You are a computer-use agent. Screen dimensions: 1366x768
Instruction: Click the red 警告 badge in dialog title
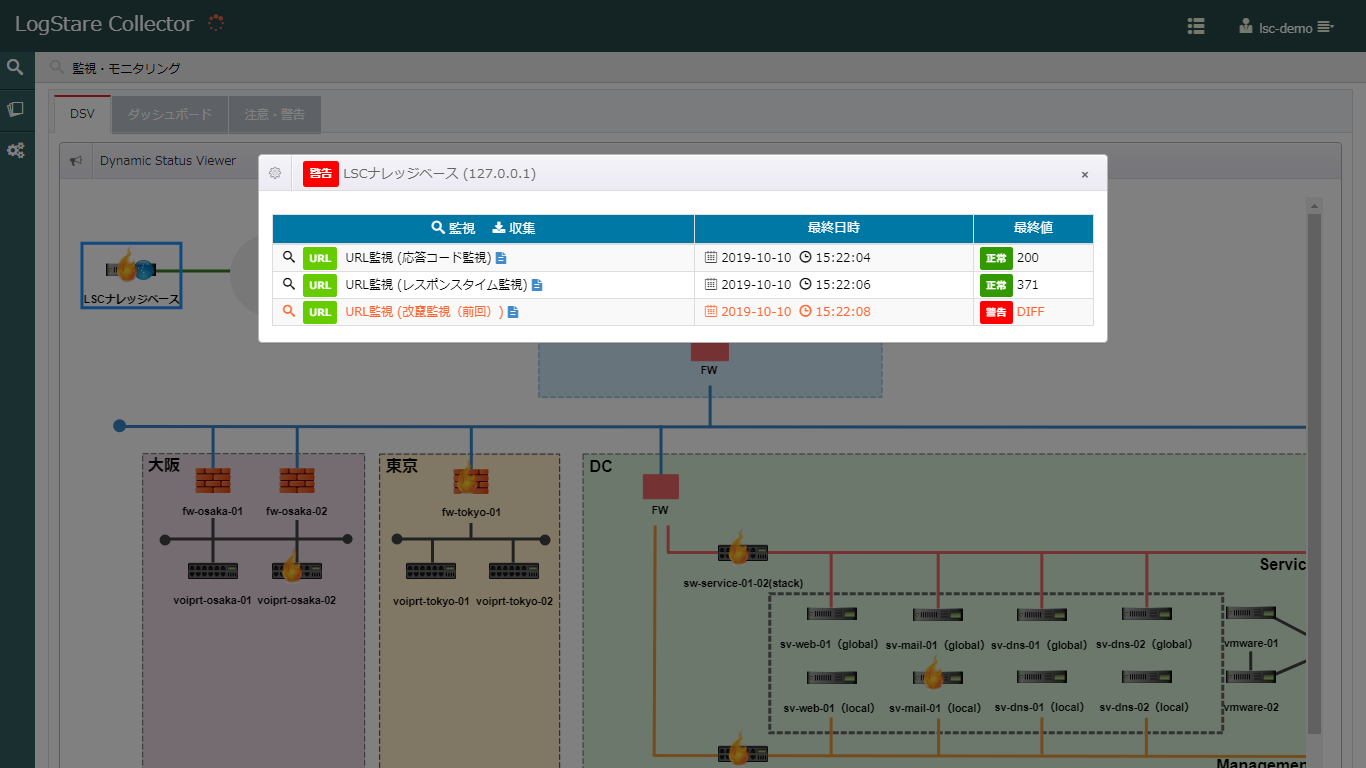click(x=321, y=174)
